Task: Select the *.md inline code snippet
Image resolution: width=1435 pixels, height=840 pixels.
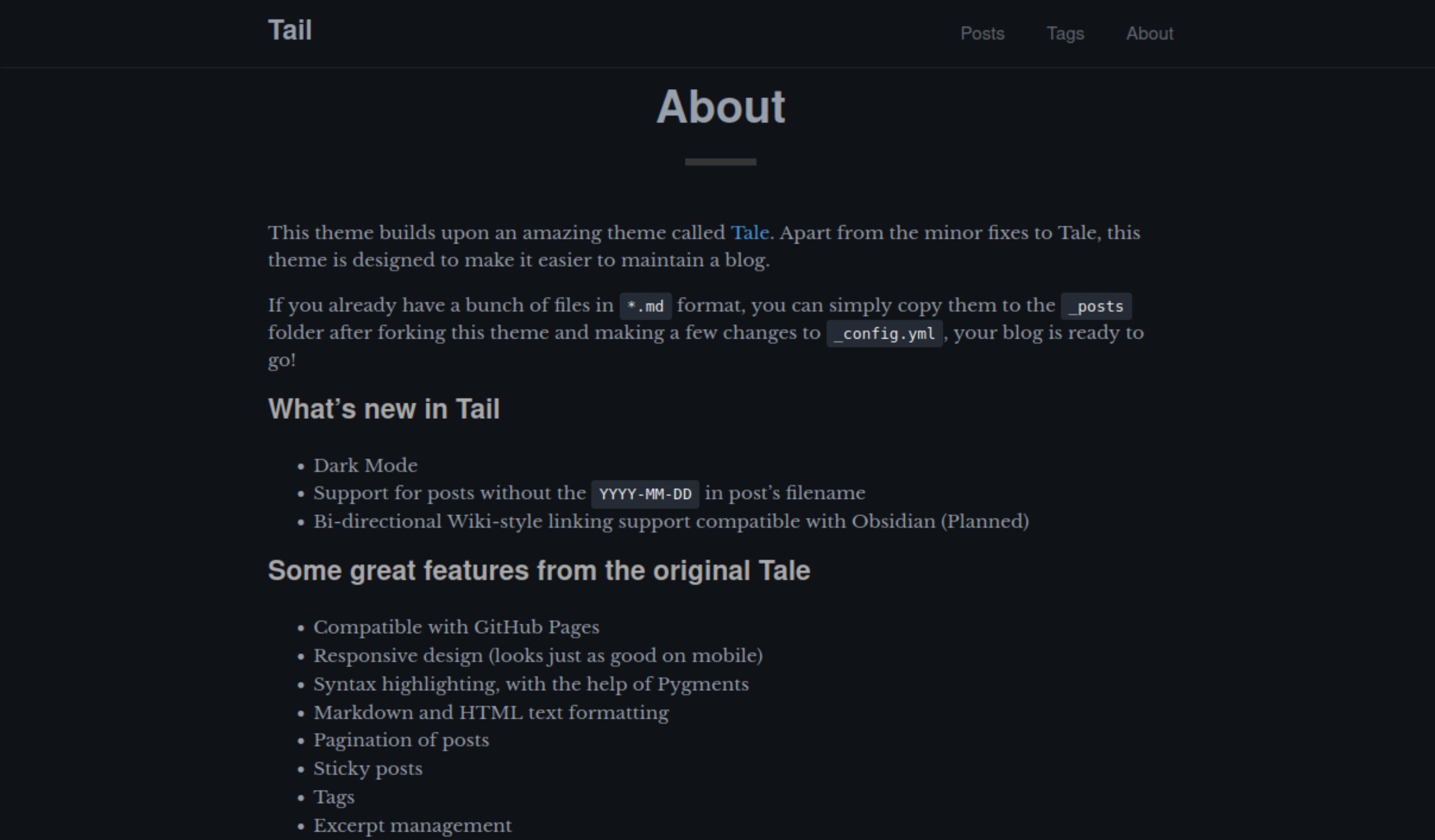Action: [x=646, y=306]
